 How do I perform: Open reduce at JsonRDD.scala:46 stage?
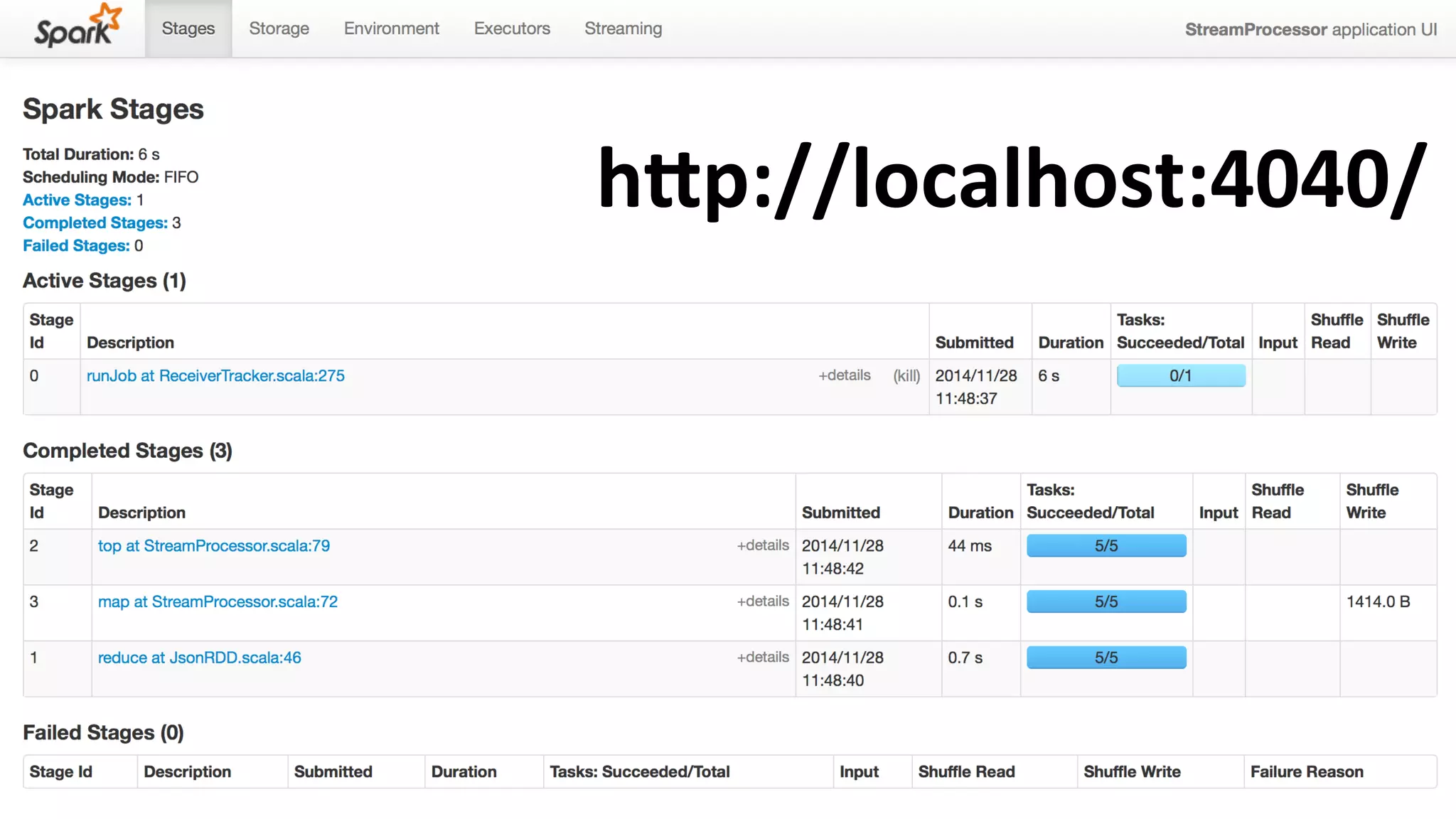click(200, 658)
